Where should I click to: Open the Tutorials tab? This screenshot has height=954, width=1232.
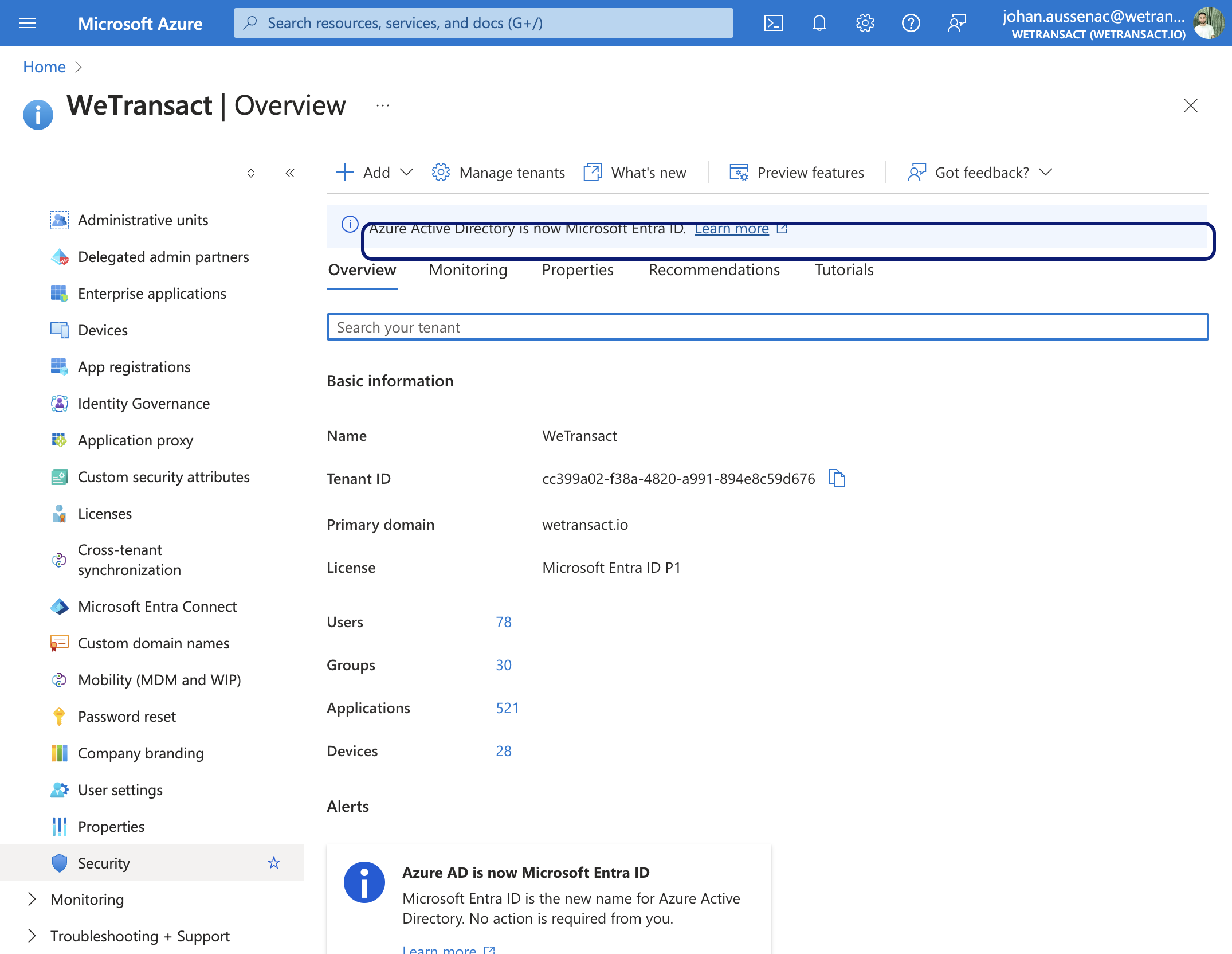tap(844, 270)
